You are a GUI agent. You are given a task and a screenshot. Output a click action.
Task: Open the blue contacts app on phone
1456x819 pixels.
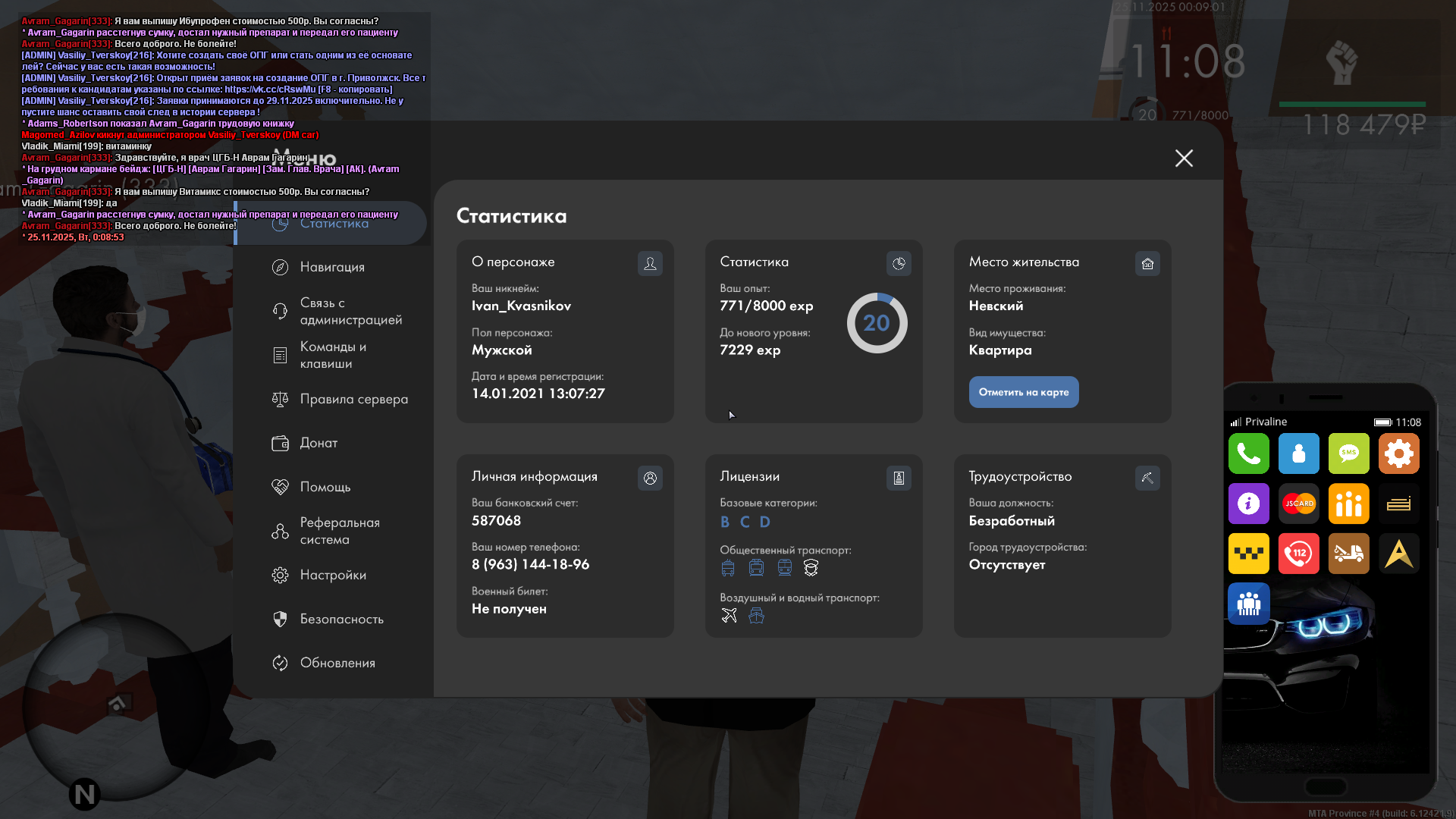1298,453
